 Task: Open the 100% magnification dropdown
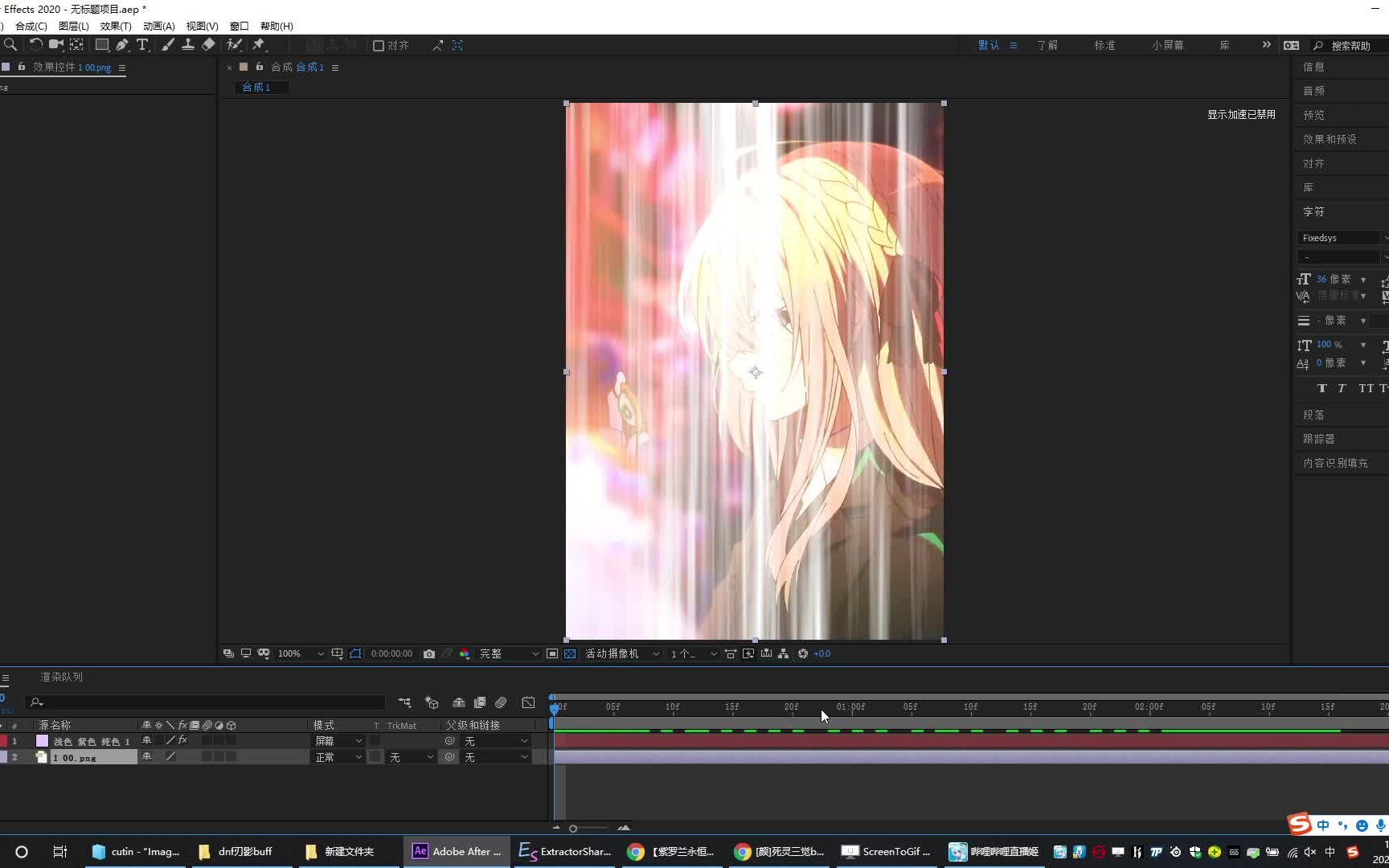301,654
